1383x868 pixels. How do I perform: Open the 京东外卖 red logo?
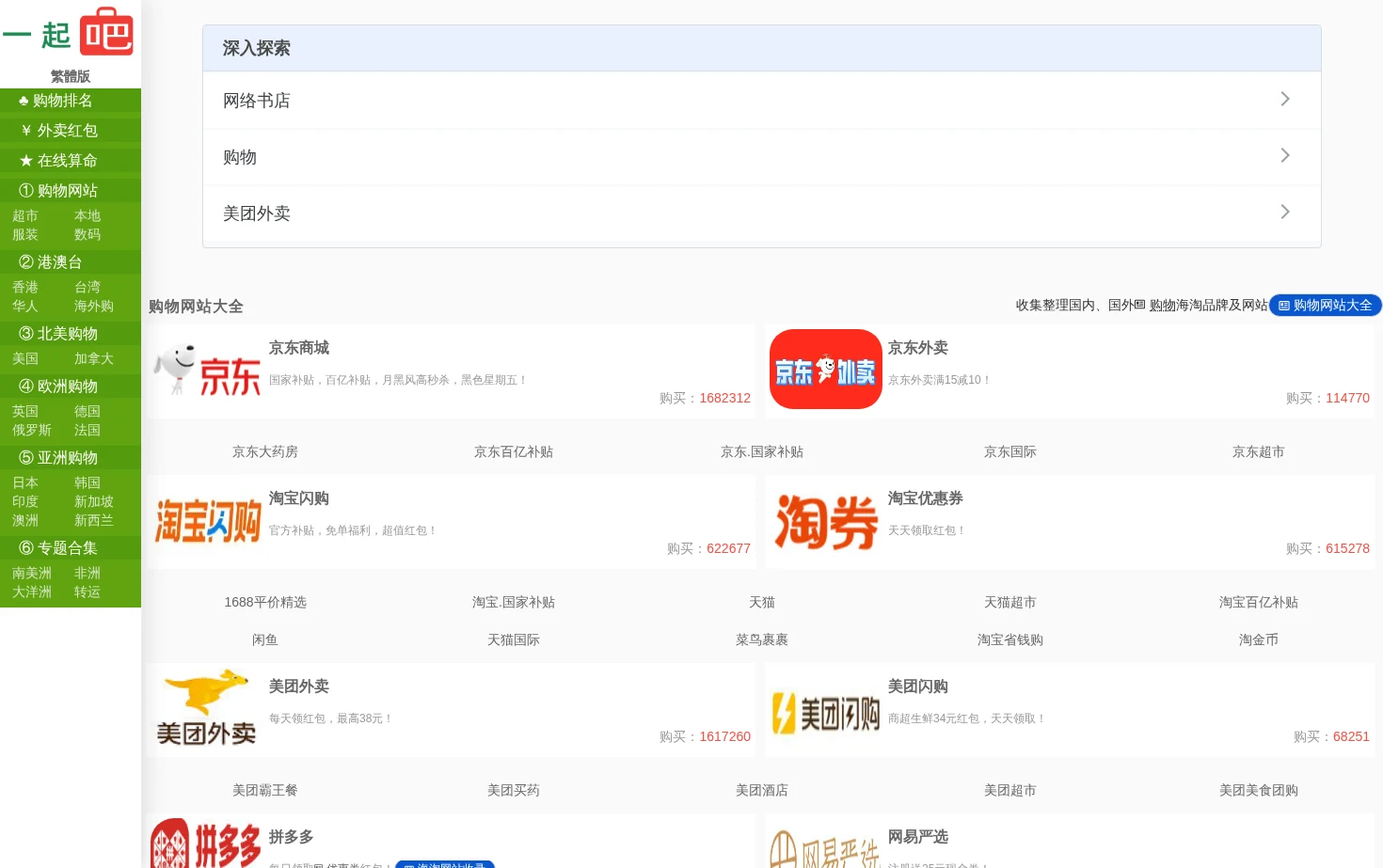826,370
